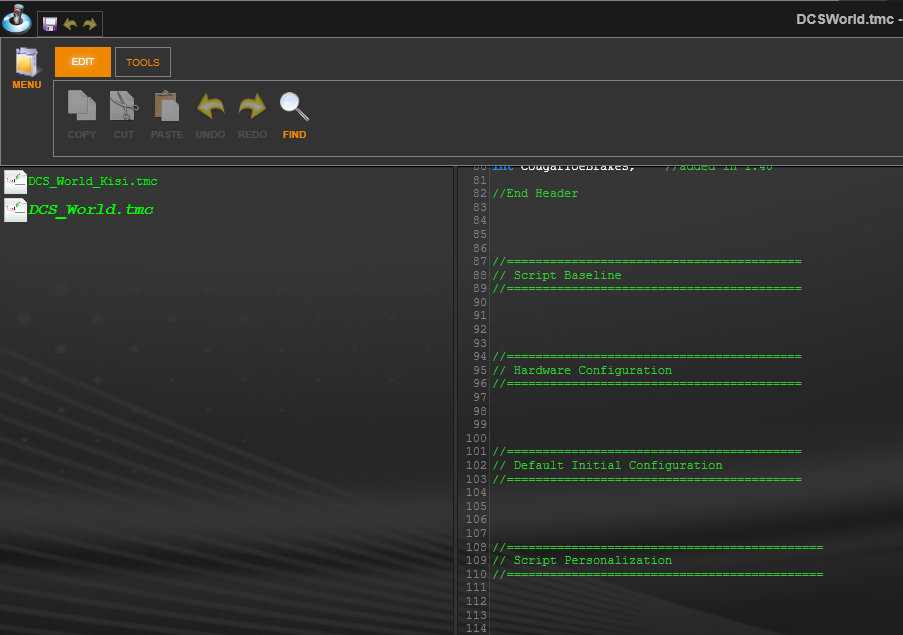
Task: Click the DCS_World_Kisi.tmc file icon
Action: click(x=16, y=182)
